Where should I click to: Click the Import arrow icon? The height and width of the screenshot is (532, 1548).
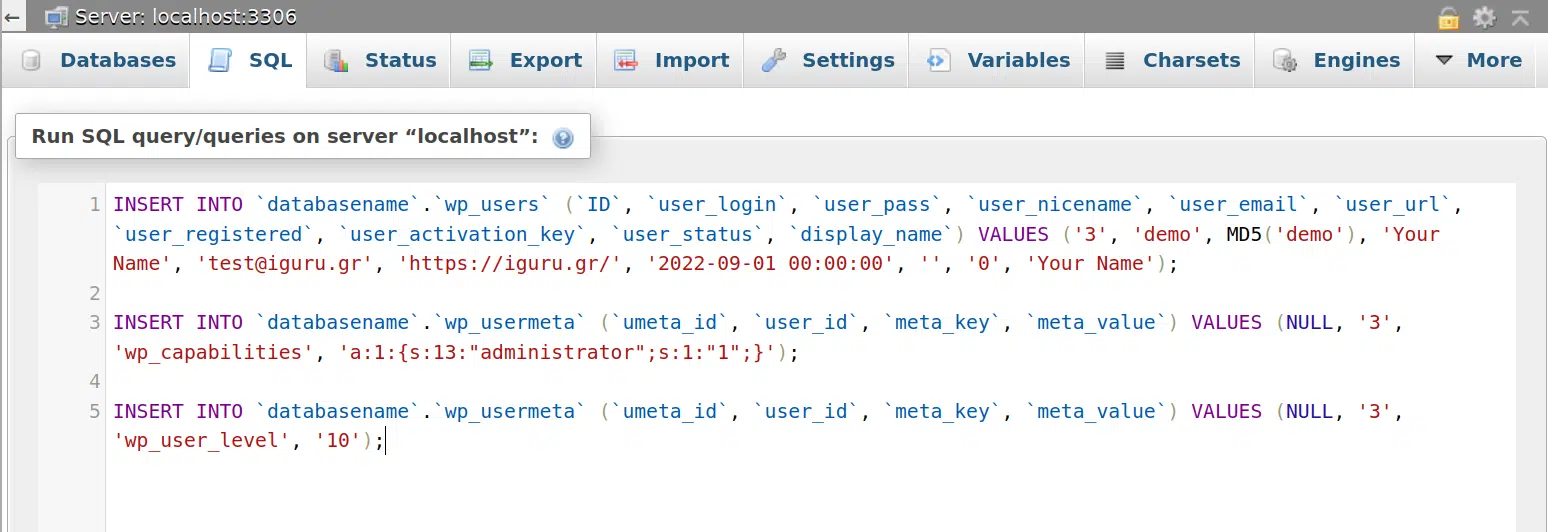pos(626,60)
